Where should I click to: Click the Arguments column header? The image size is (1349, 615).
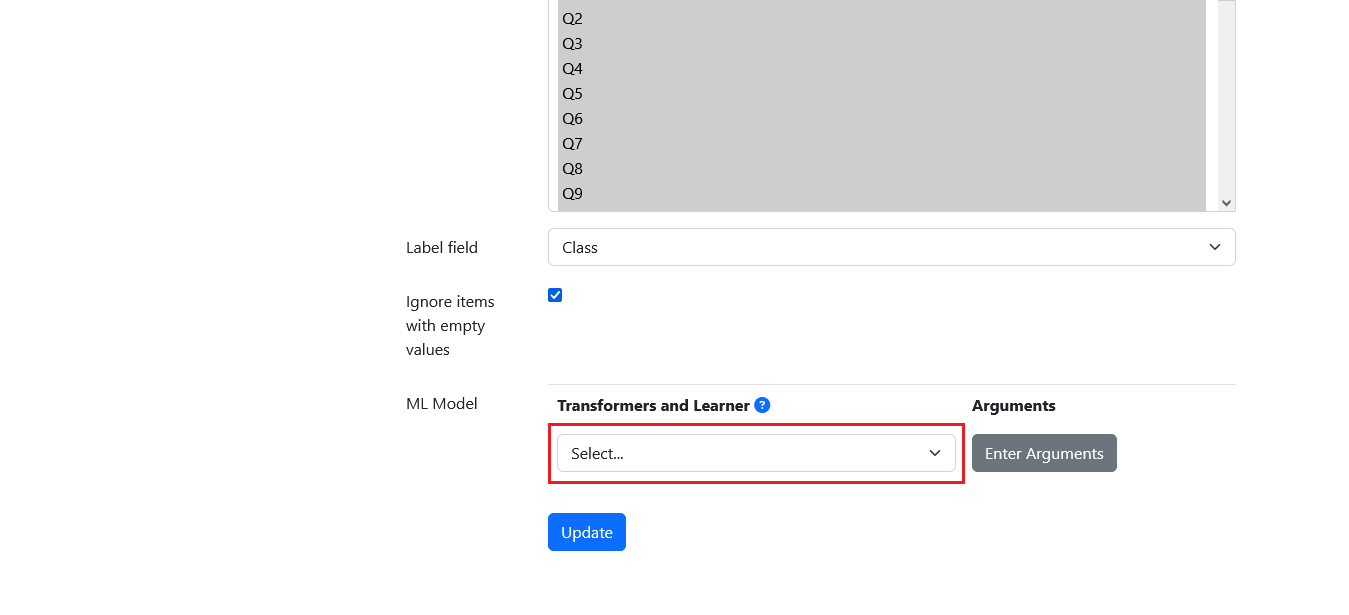pyautogui.click(x=1013, y=405)
